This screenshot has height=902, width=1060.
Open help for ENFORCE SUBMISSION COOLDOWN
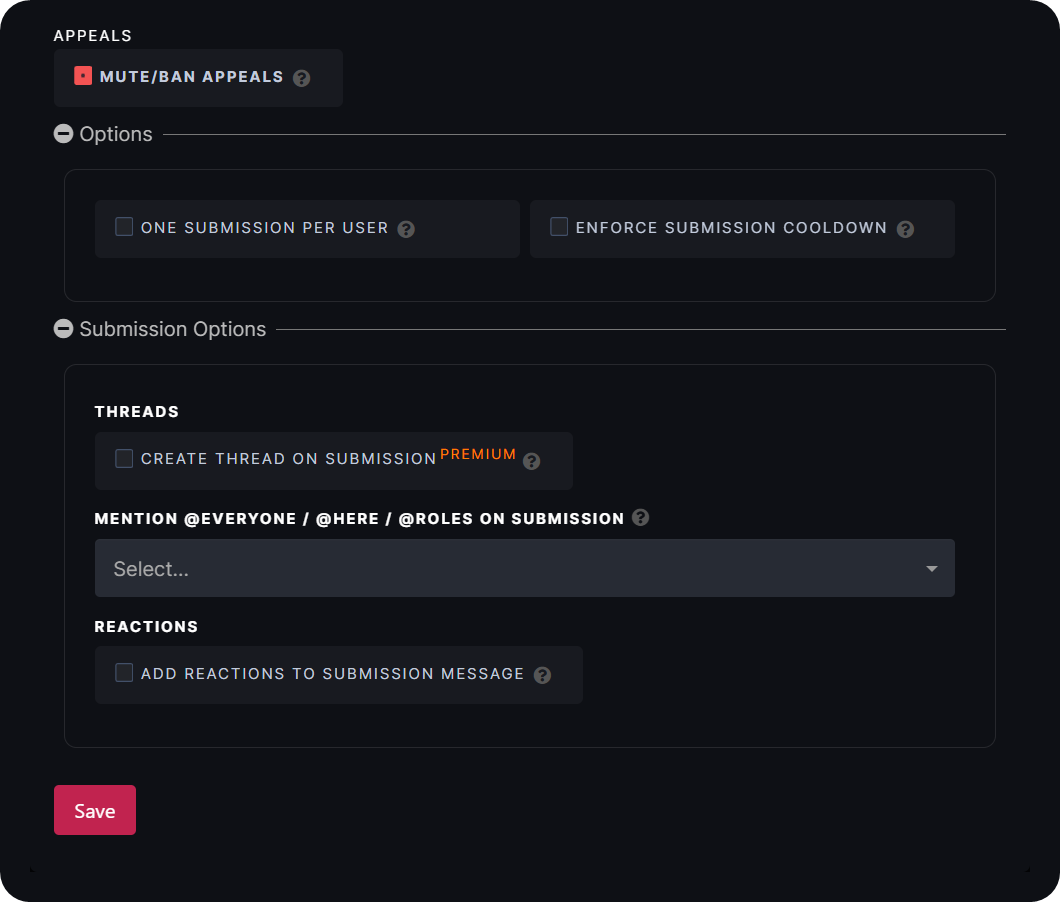point(905,229)
